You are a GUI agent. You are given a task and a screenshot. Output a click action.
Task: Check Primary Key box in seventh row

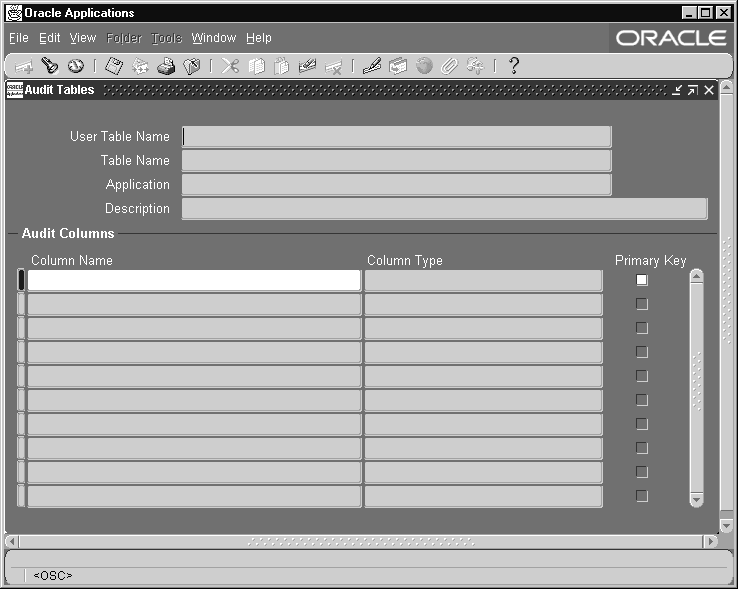[x=642, y=424]
